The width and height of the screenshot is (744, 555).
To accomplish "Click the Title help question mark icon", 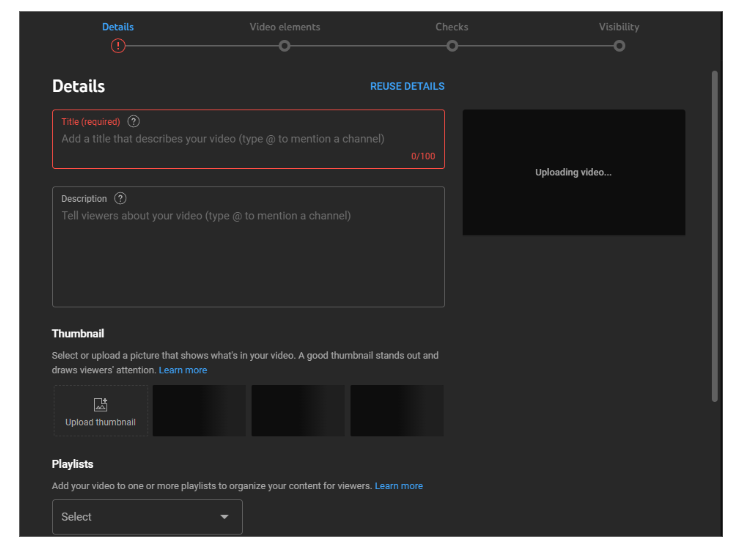I will pos(134,121).
